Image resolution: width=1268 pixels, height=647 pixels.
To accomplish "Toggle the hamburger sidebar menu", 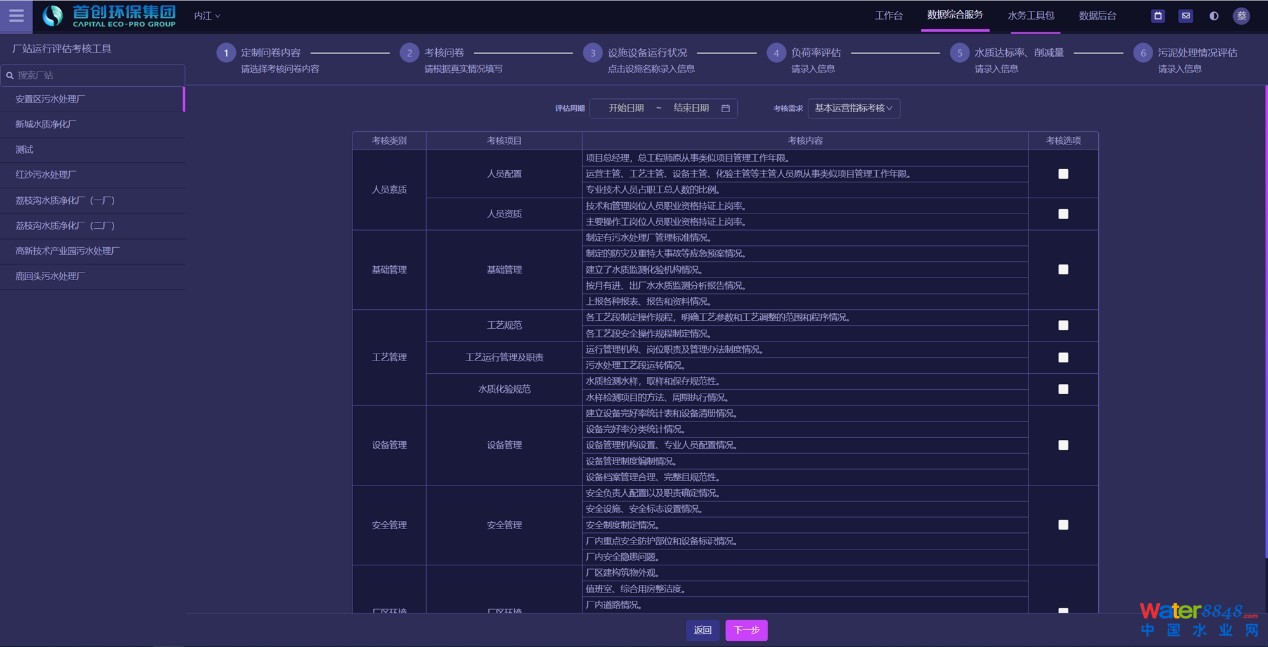I will 16,16.
